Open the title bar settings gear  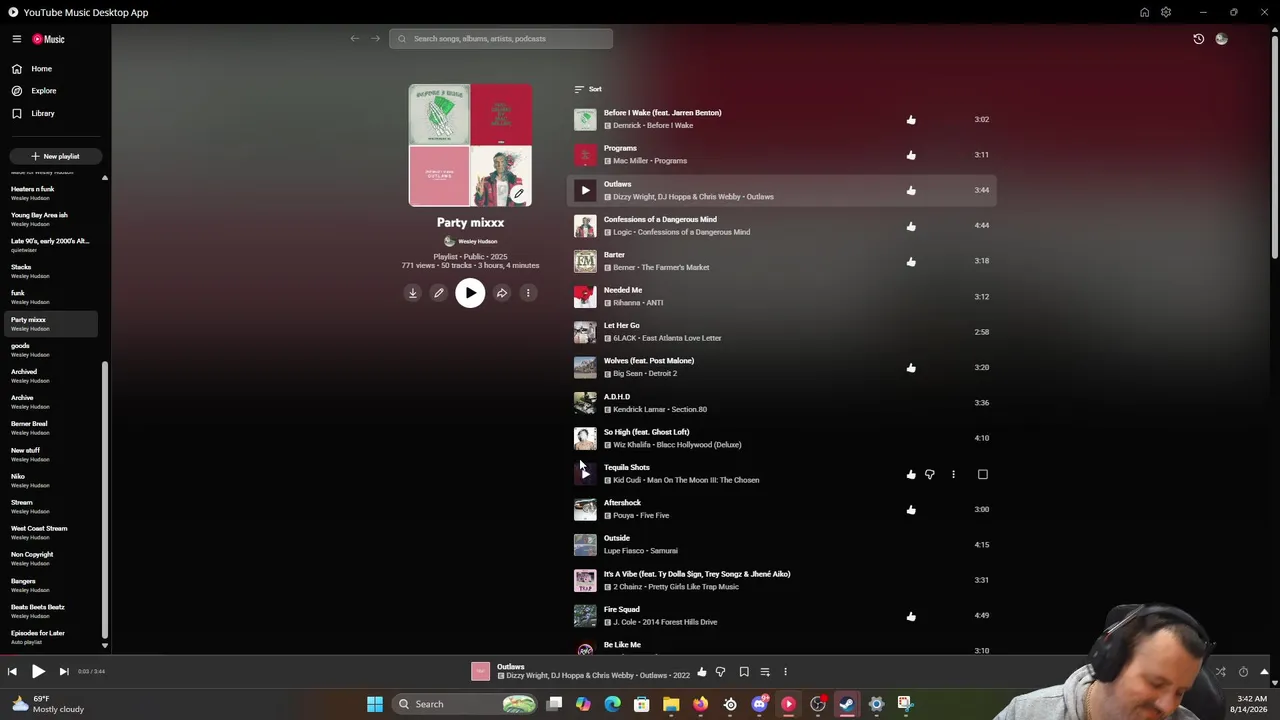click(1166, 12)
